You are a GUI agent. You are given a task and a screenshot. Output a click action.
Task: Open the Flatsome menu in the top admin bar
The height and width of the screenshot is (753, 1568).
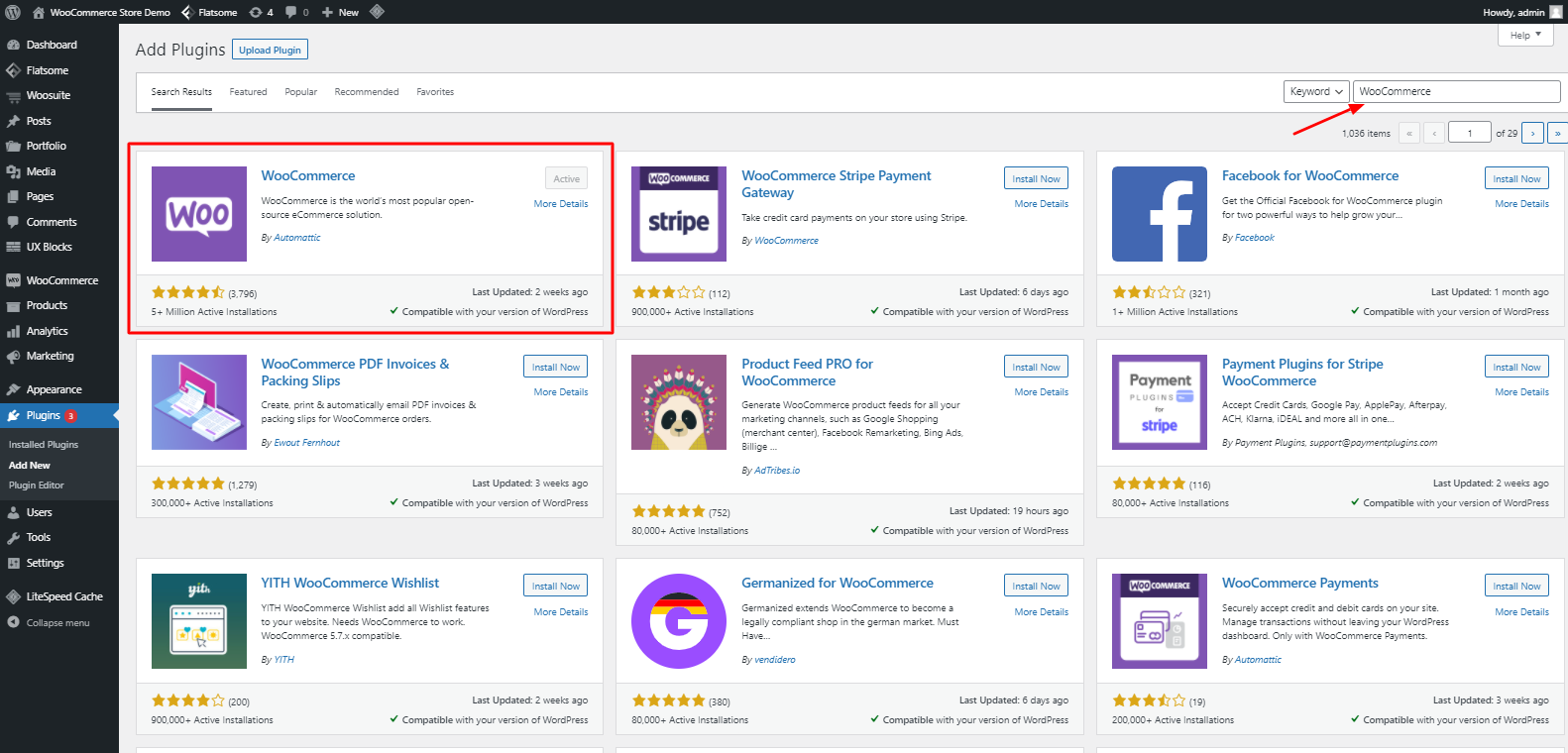[x=209, y=12]
